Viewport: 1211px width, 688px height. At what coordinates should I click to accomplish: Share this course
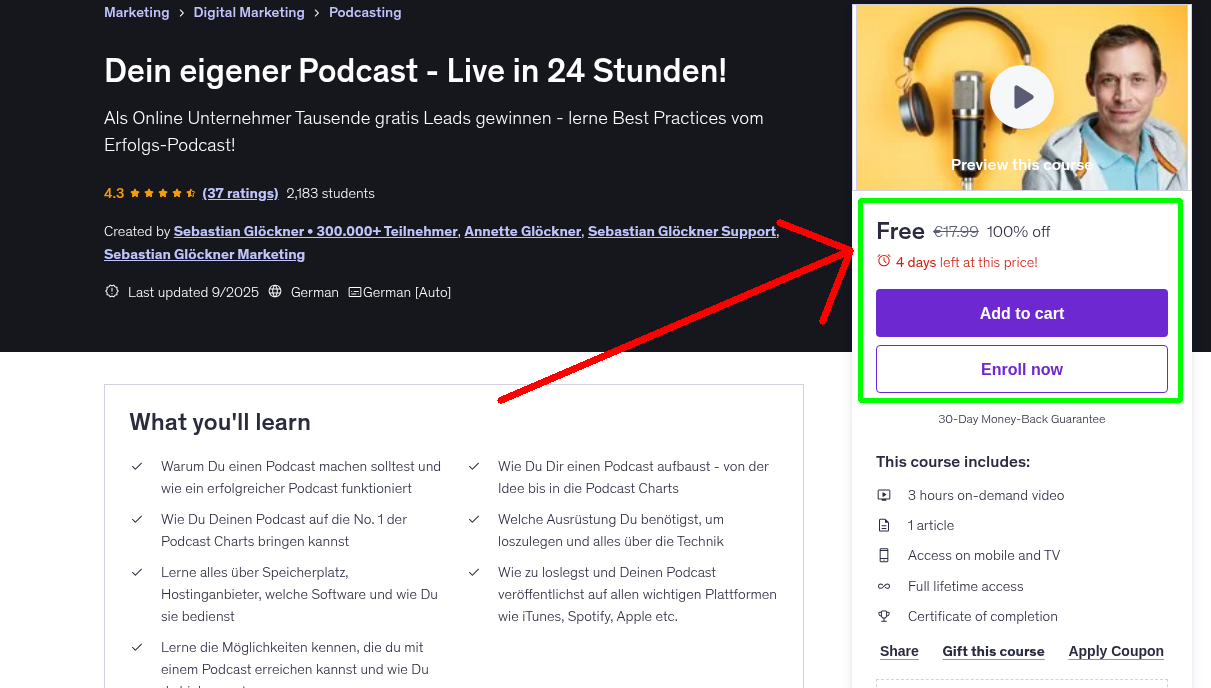click(x=898, y=651)
